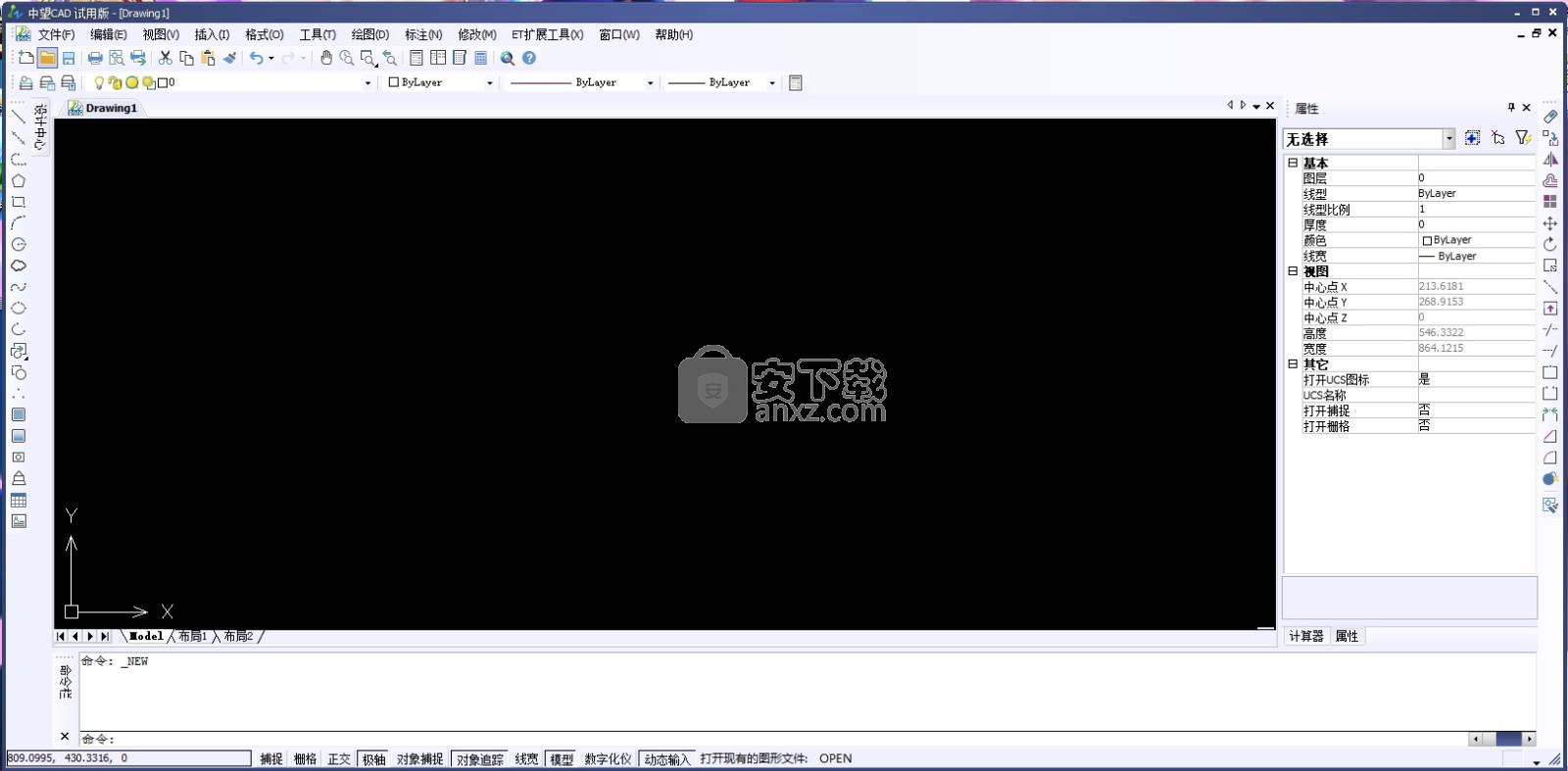Toggle 正交 ortho mode in status bar
1568x771 pixels.
339,759
